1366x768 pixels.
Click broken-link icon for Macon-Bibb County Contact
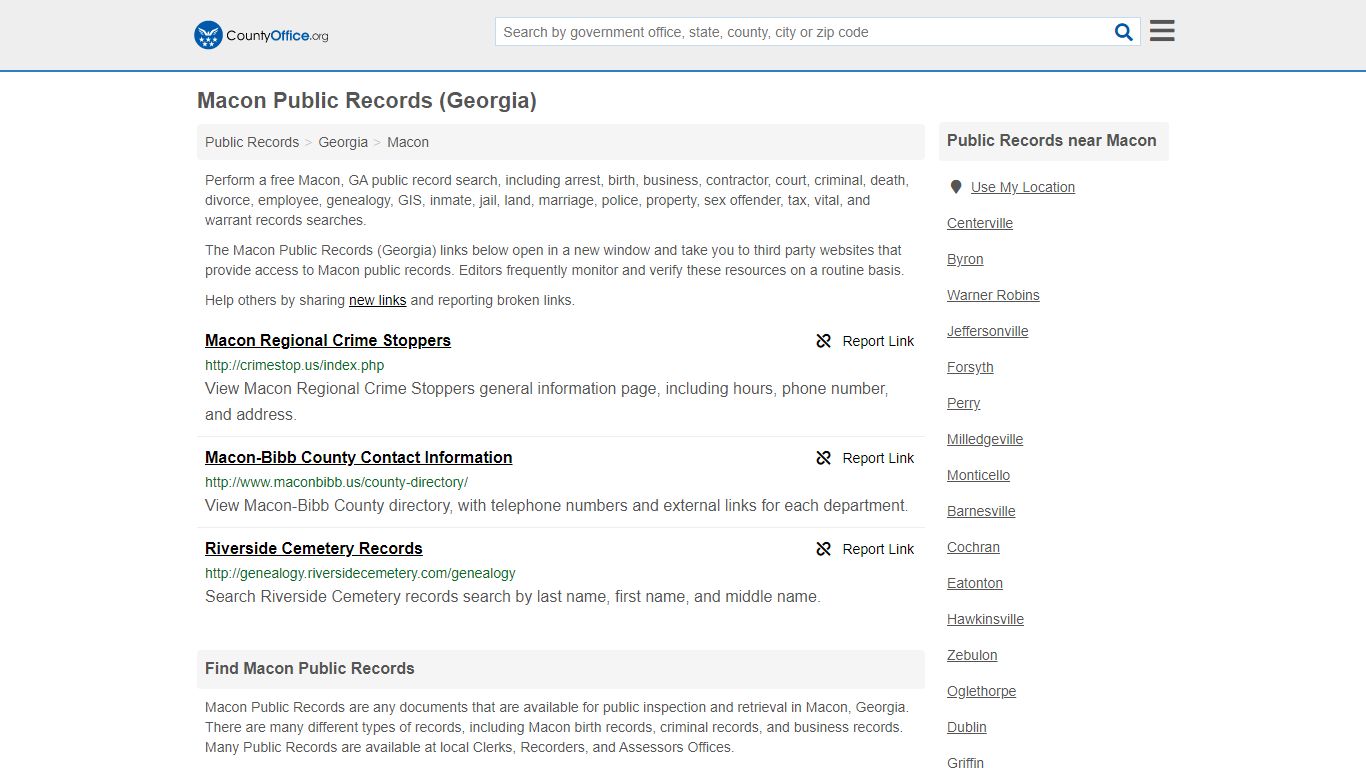[x=824, y=458]
